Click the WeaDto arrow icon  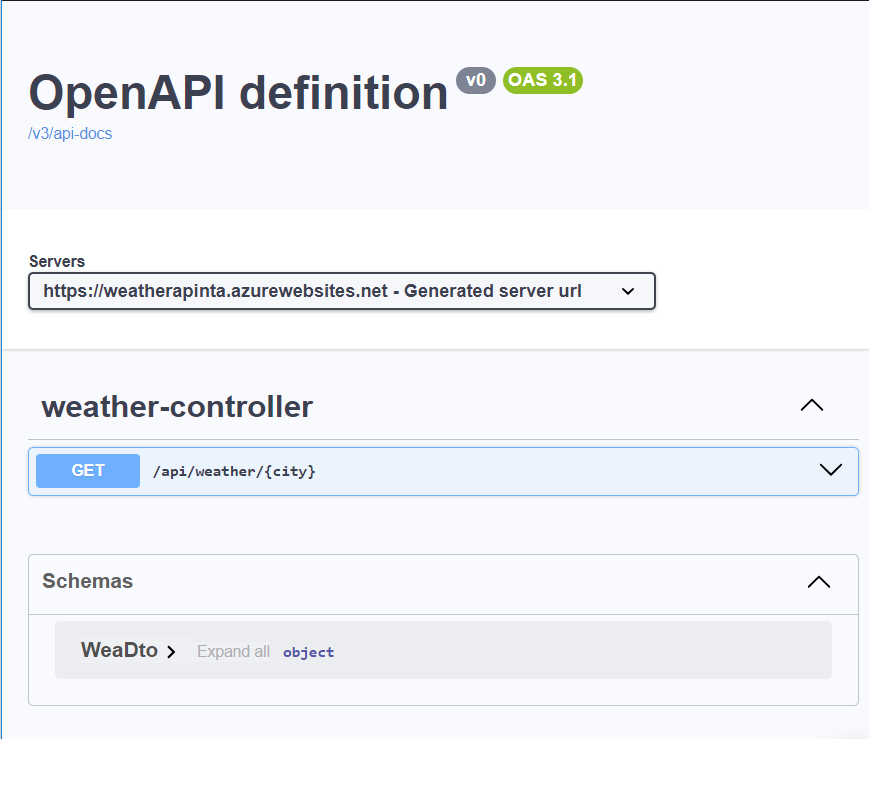(170, 650)
